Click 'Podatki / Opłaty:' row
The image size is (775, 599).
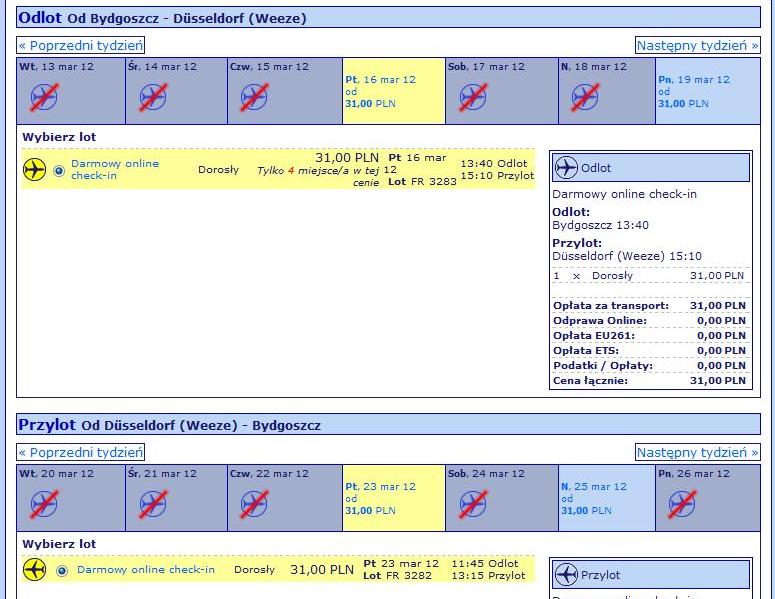tap(649, 366)
